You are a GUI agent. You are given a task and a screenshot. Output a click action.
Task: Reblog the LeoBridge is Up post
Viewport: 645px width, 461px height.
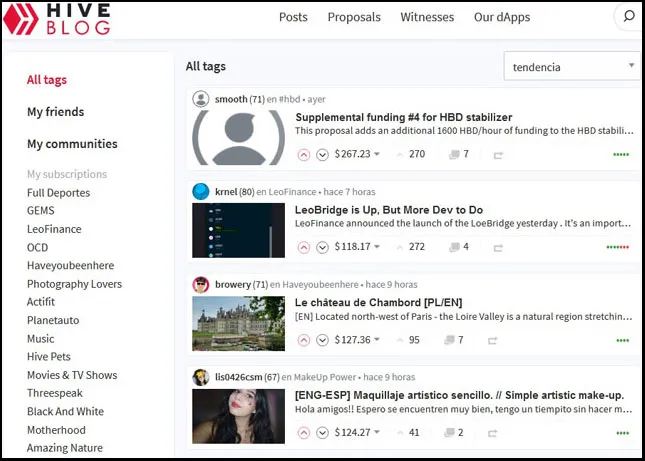pos(498,248)
